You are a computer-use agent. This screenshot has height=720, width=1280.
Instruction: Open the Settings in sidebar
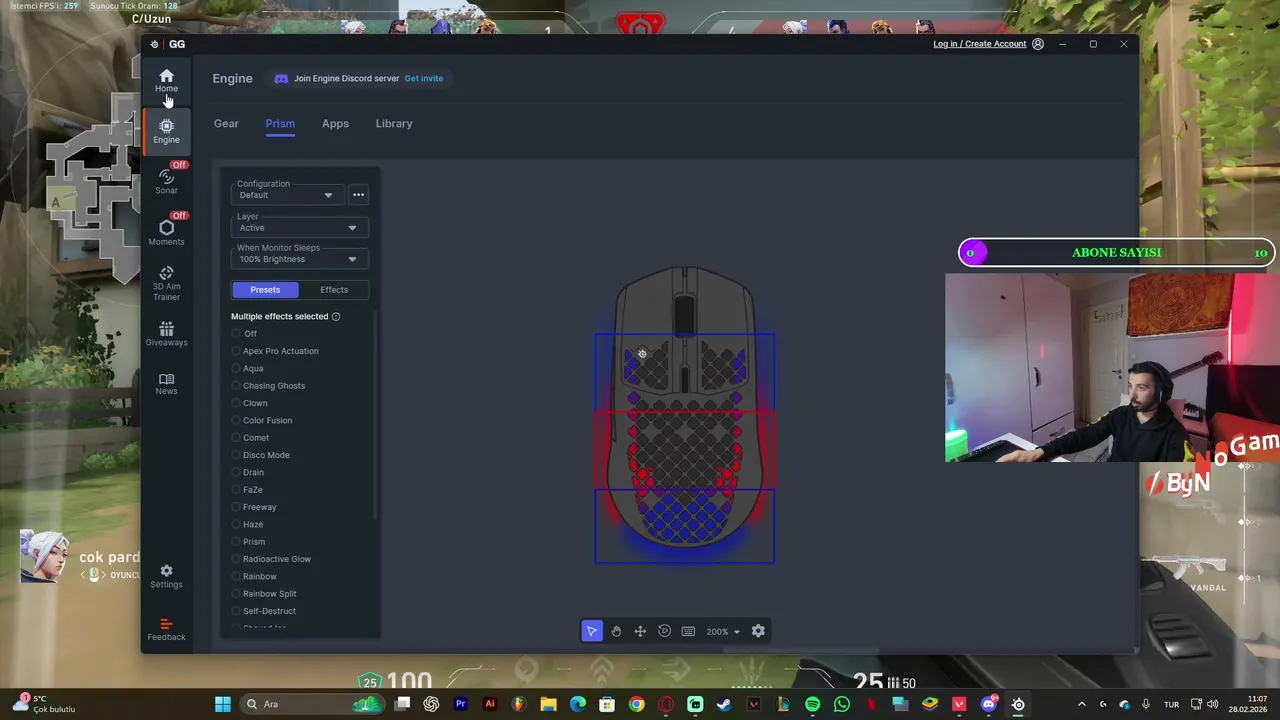tap(166, 577)
